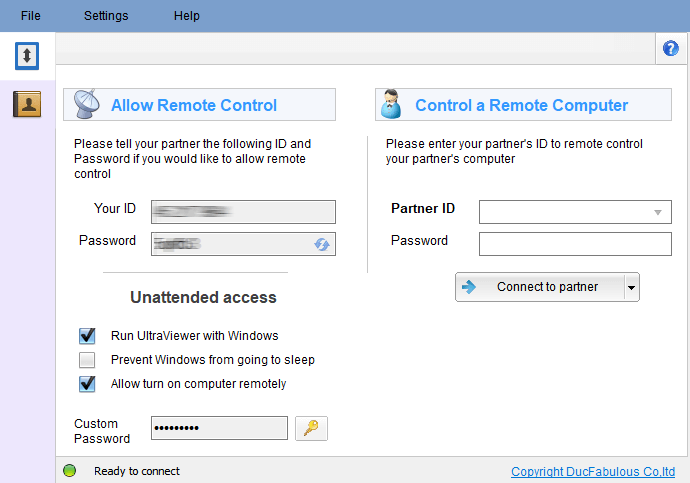This screenshot has width=690, height=483.
Task: Click the partner Password input field
Action: point(575,244)
